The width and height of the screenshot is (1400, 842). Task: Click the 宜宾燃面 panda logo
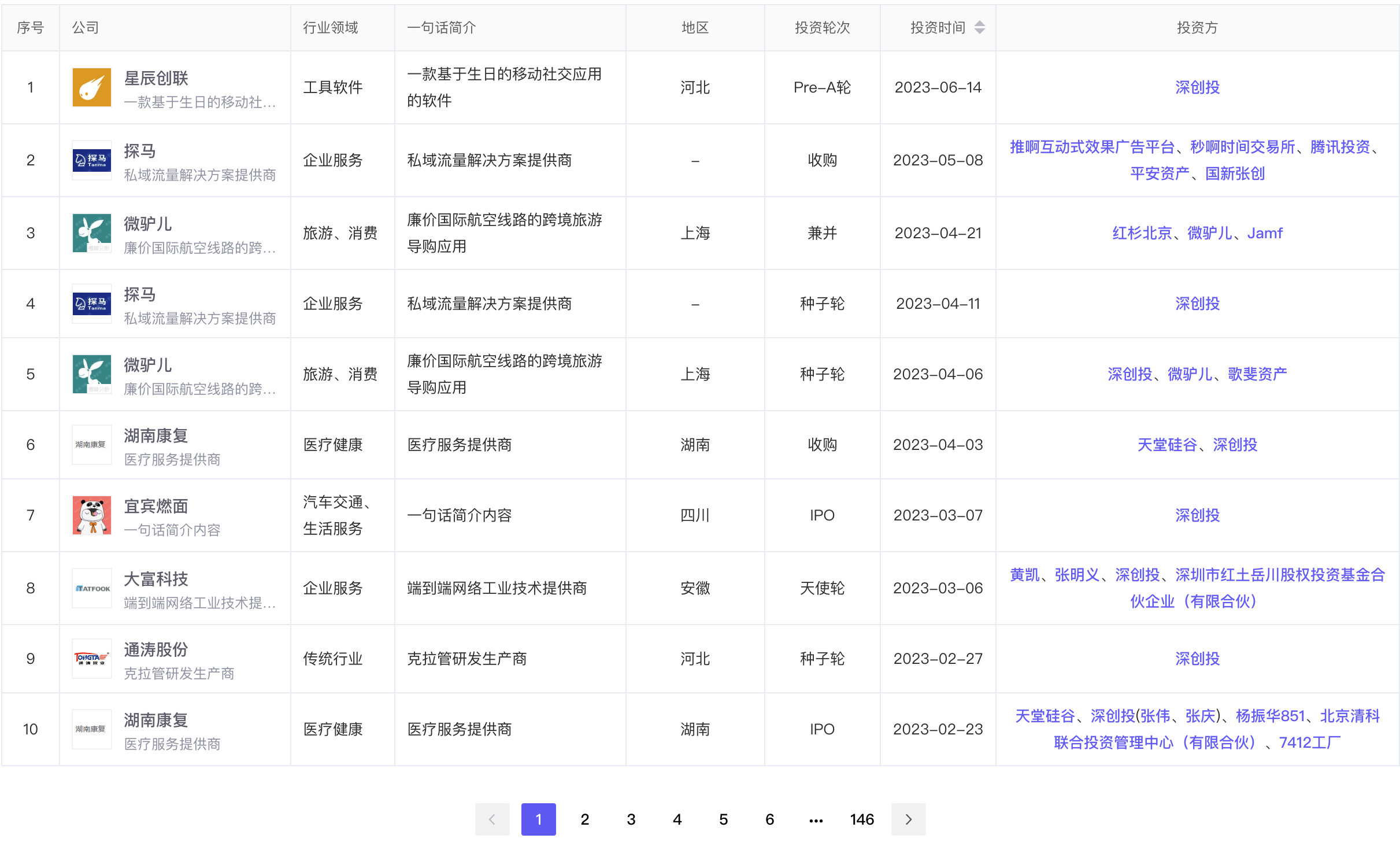(x=91, y=515)
